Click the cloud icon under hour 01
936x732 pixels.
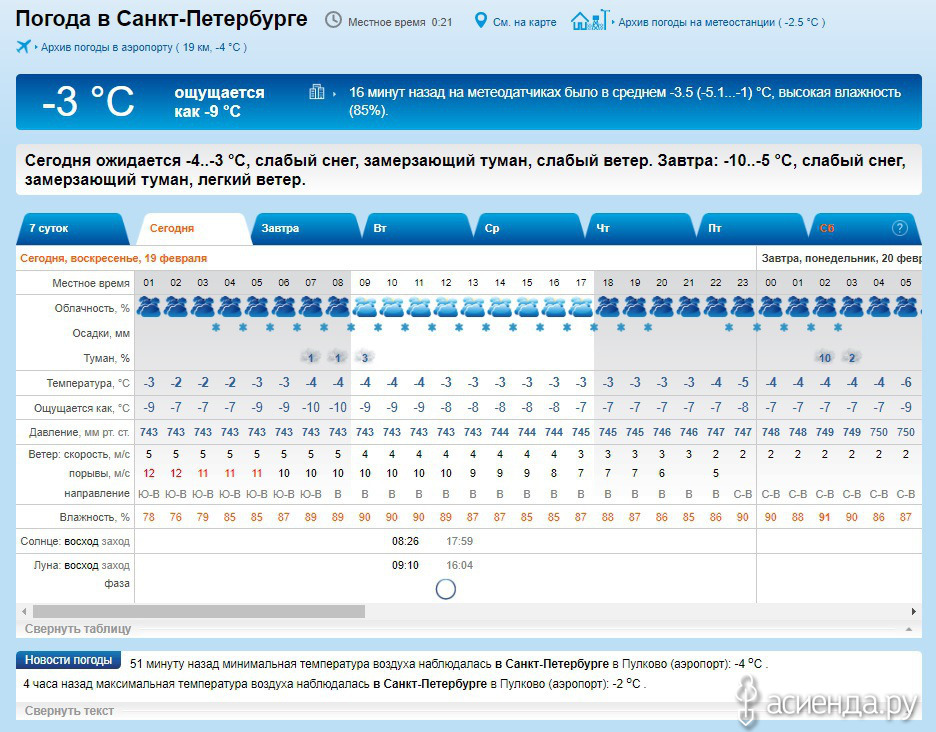click(149, 307)
